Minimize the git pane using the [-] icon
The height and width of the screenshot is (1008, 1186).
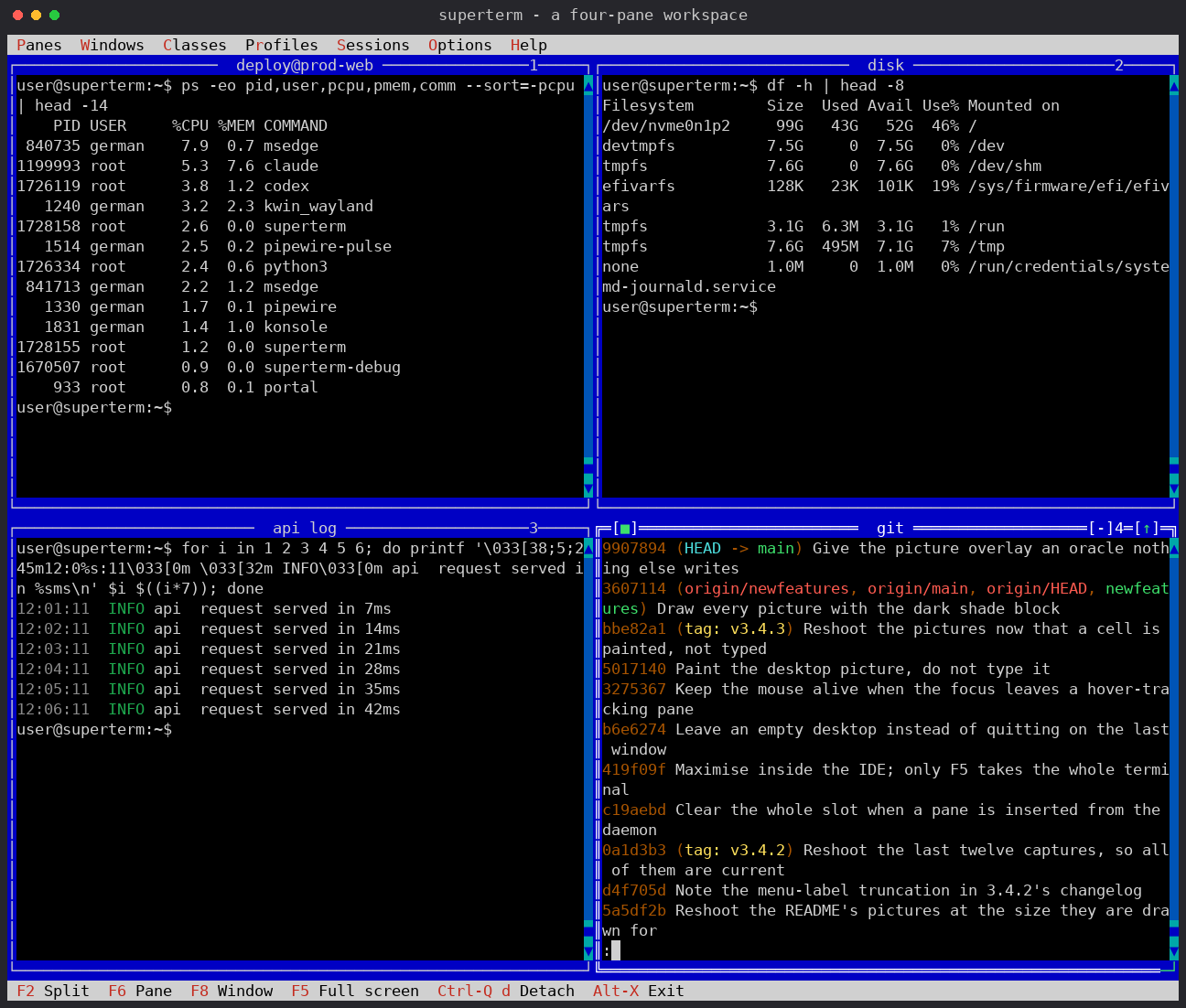pyautogui.click(x=1101, y=528)
